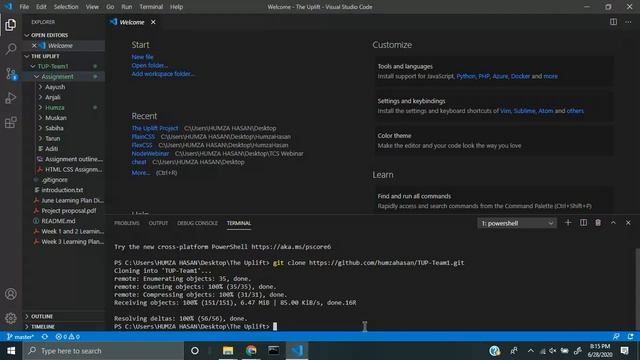Close the terminal panel
Image resolution: width=640 pixels, height=360 pixels.
coord(628,223)
